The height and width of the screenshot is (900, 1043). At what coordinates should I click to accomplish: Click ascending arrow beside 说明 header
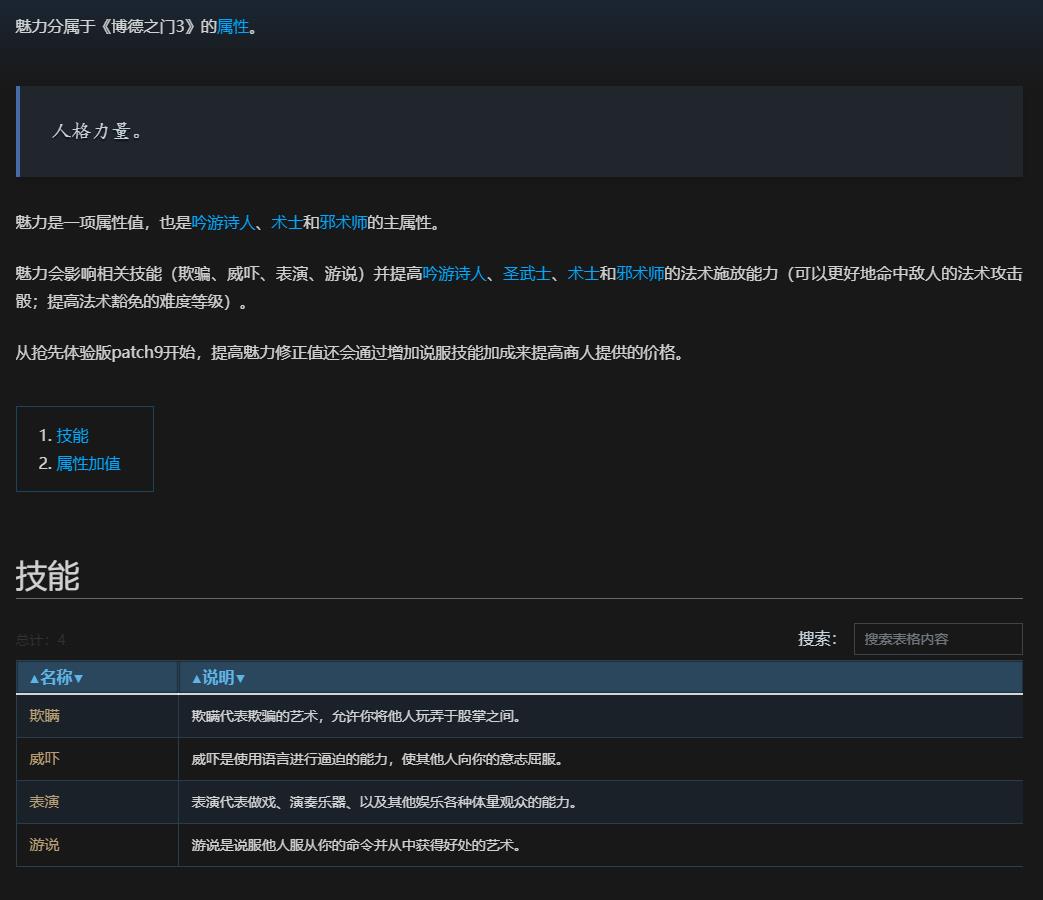196,678
